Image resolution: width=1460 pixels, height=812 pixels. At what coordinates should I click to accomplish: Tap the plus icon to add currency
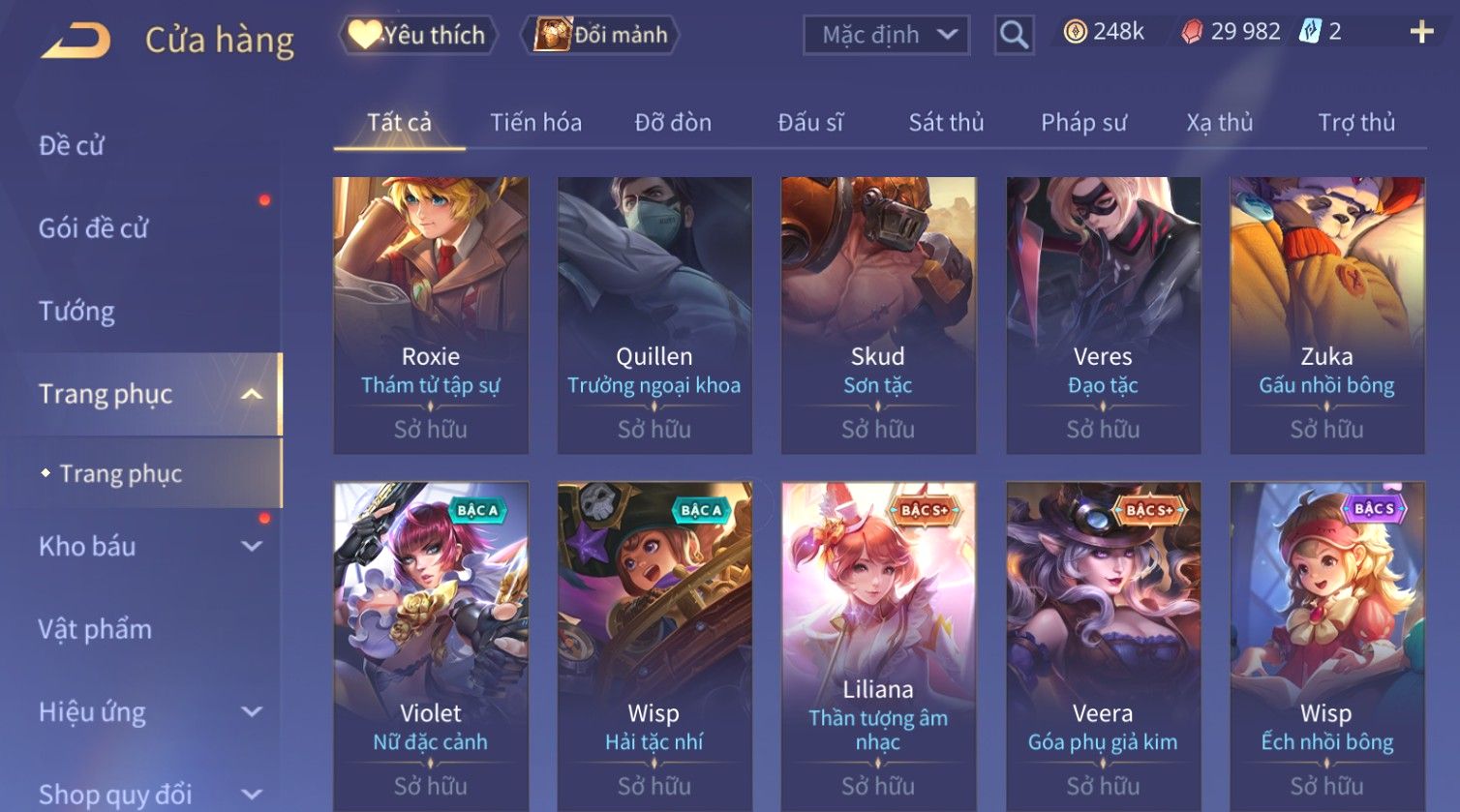(x=1421, y=32)
